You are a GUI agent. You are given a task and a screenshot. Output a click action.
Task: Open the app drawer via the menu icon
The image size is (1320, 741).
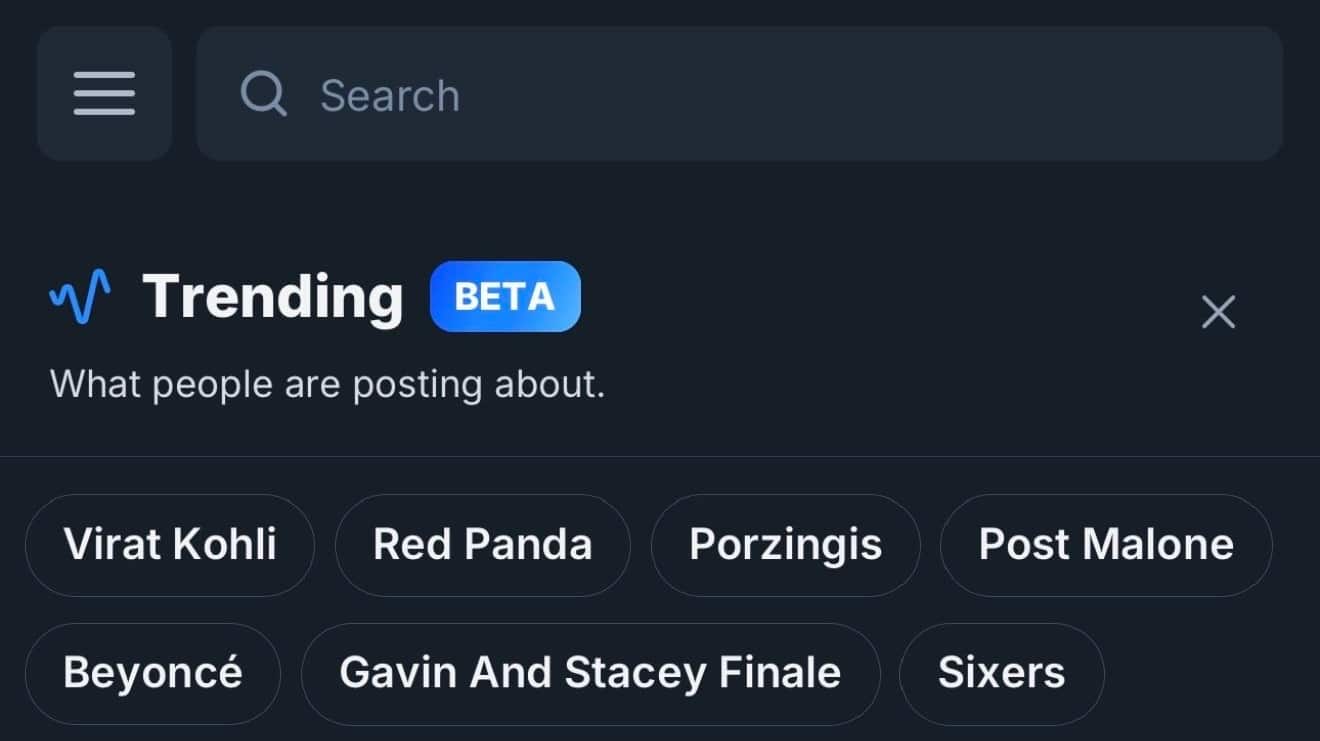coord(104,93)
